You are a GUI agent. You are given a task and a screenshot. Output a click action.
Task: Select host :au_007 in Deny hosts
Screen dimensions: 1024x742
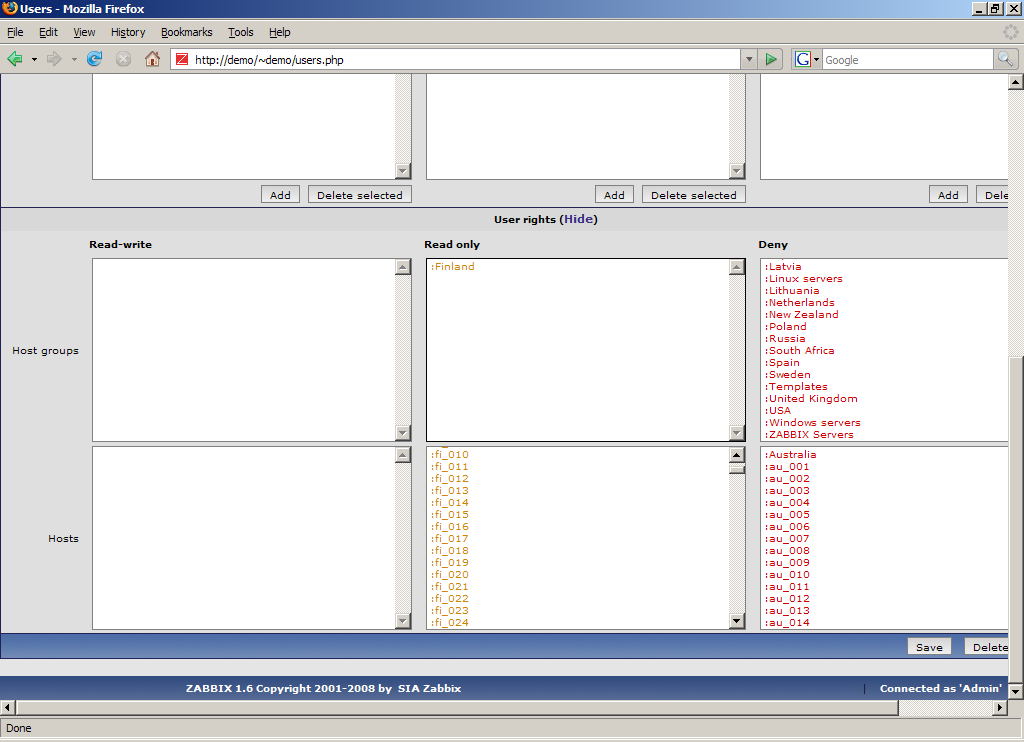point(787,538)
